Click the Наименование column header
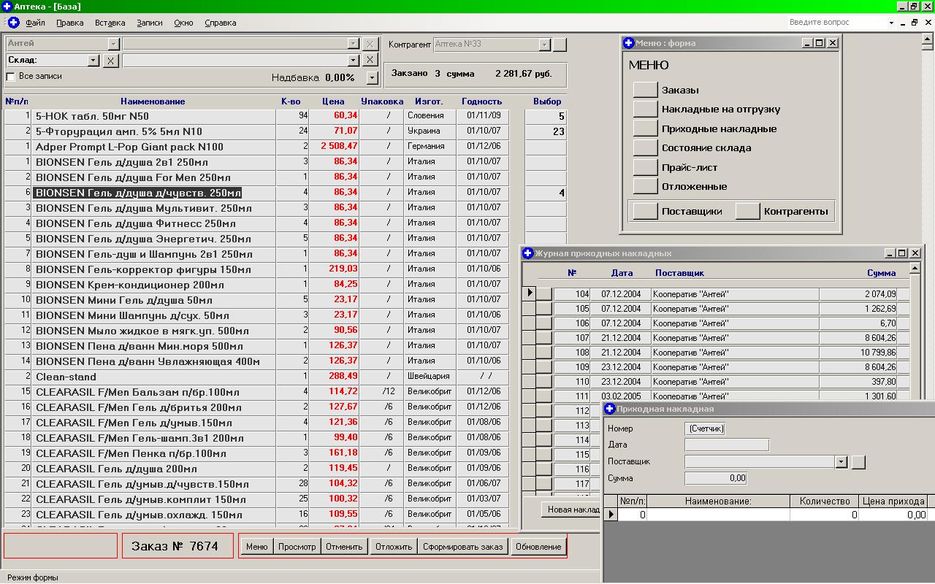935x584 pixels. 153,101
